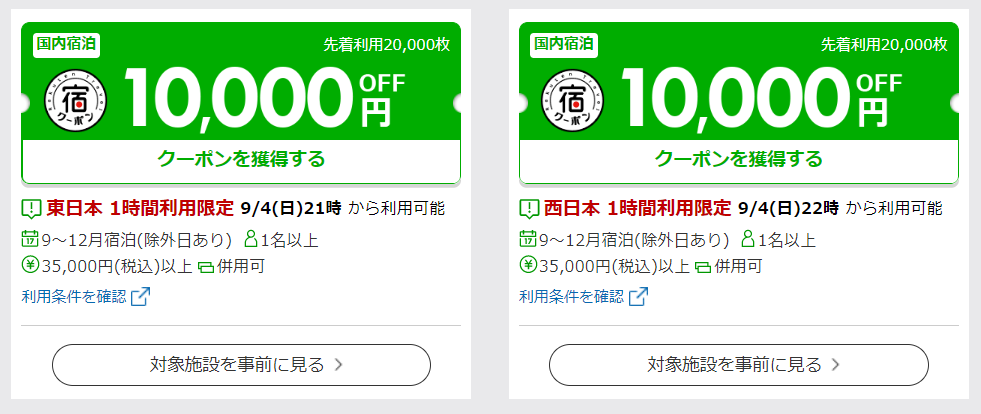Click the alert bubble icon beside 西日本
The height and width of the screenshot is (414, 981).
[x=529, y=208]
